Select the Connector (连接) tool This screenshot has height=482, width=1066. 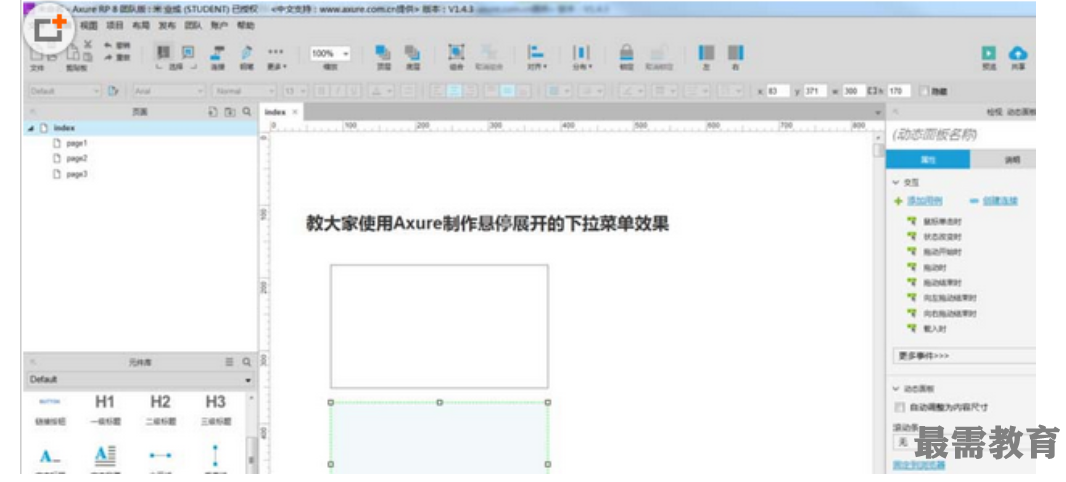(218, 57)
